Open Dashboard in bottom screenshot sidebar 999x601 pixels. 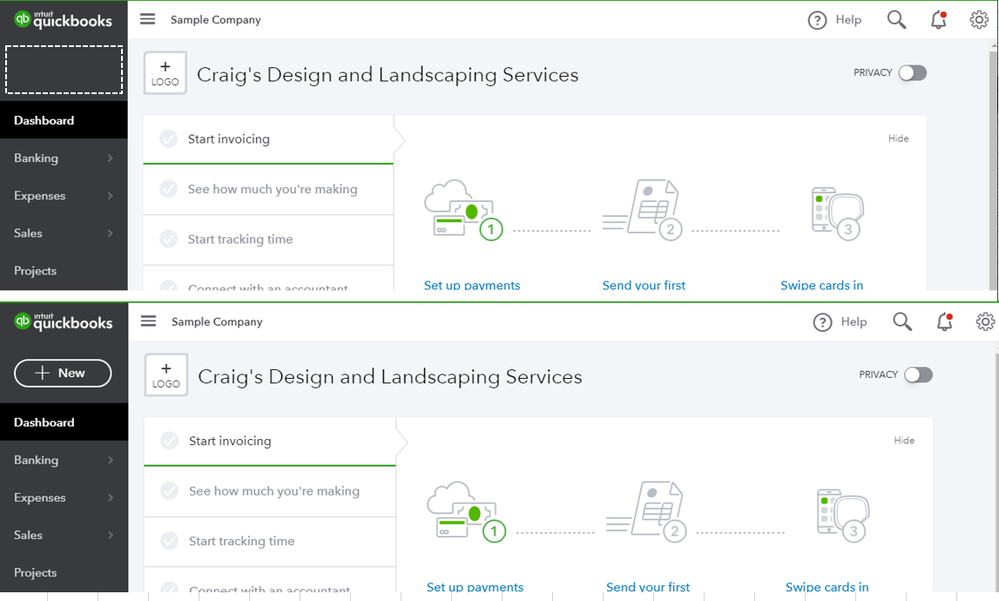(x=64, y=423)
